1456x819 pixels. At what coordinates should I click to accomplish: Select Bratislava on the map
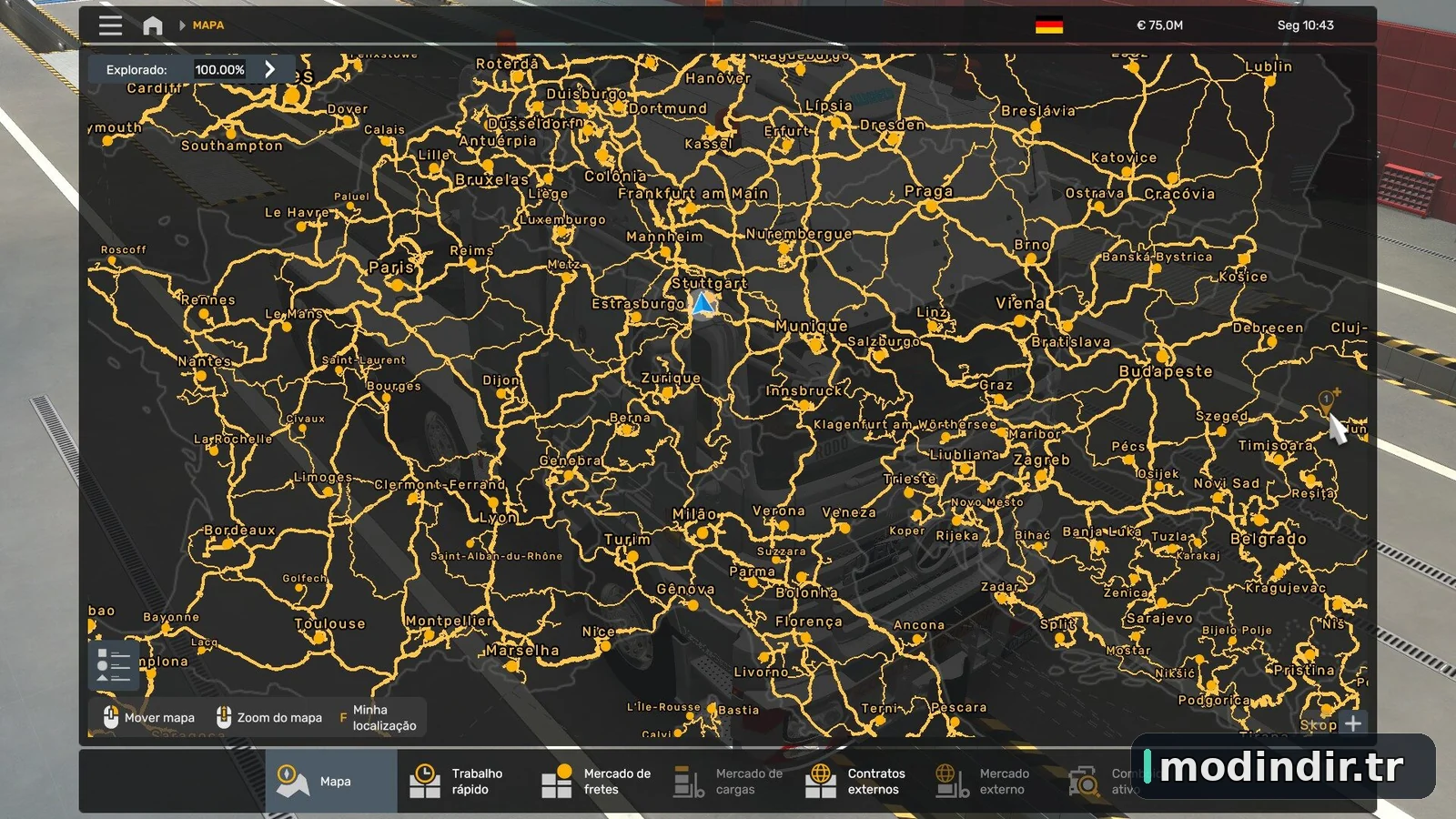1070,342
